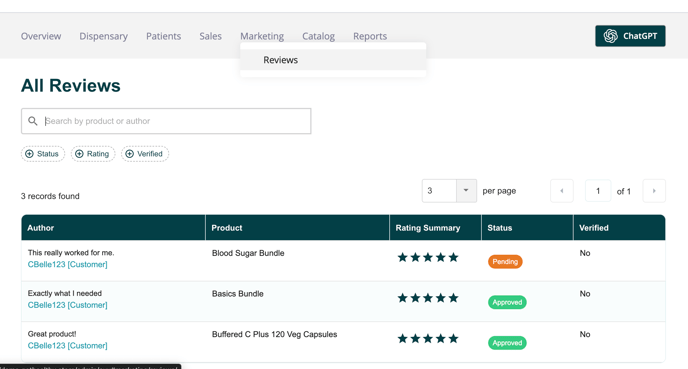
Task: Click the search magnifier icon
Action: (32, 121)
